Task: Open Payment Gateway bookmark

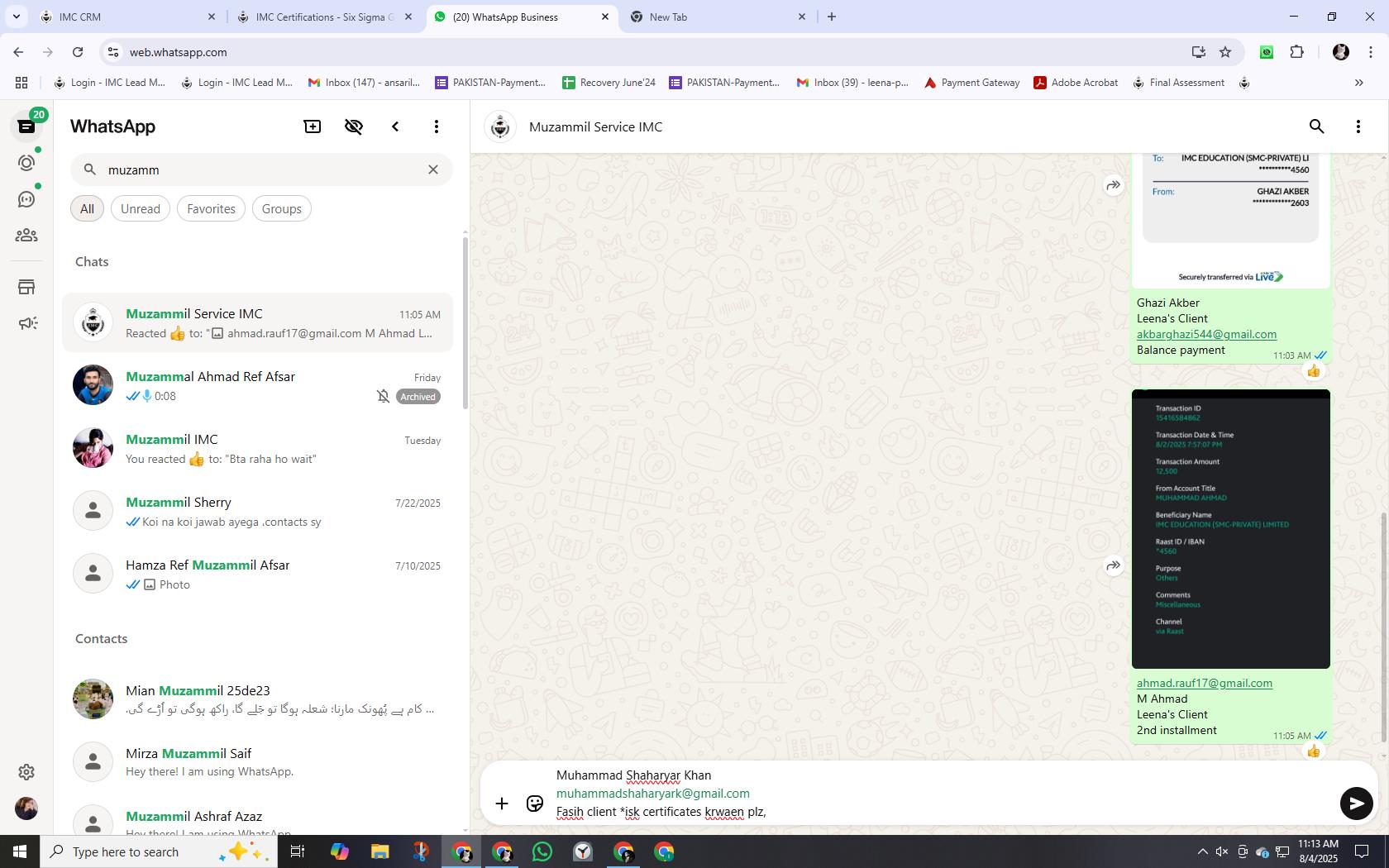Action: pyautogui.click(x=972, y=83)
